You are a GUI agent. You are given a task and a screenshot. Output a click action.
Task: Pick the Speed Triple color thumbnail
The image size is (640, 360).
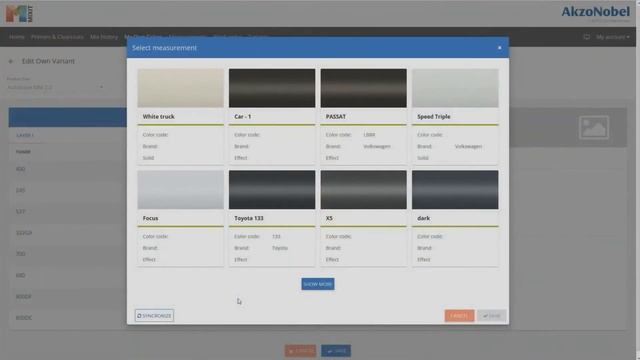pos(455,88)
